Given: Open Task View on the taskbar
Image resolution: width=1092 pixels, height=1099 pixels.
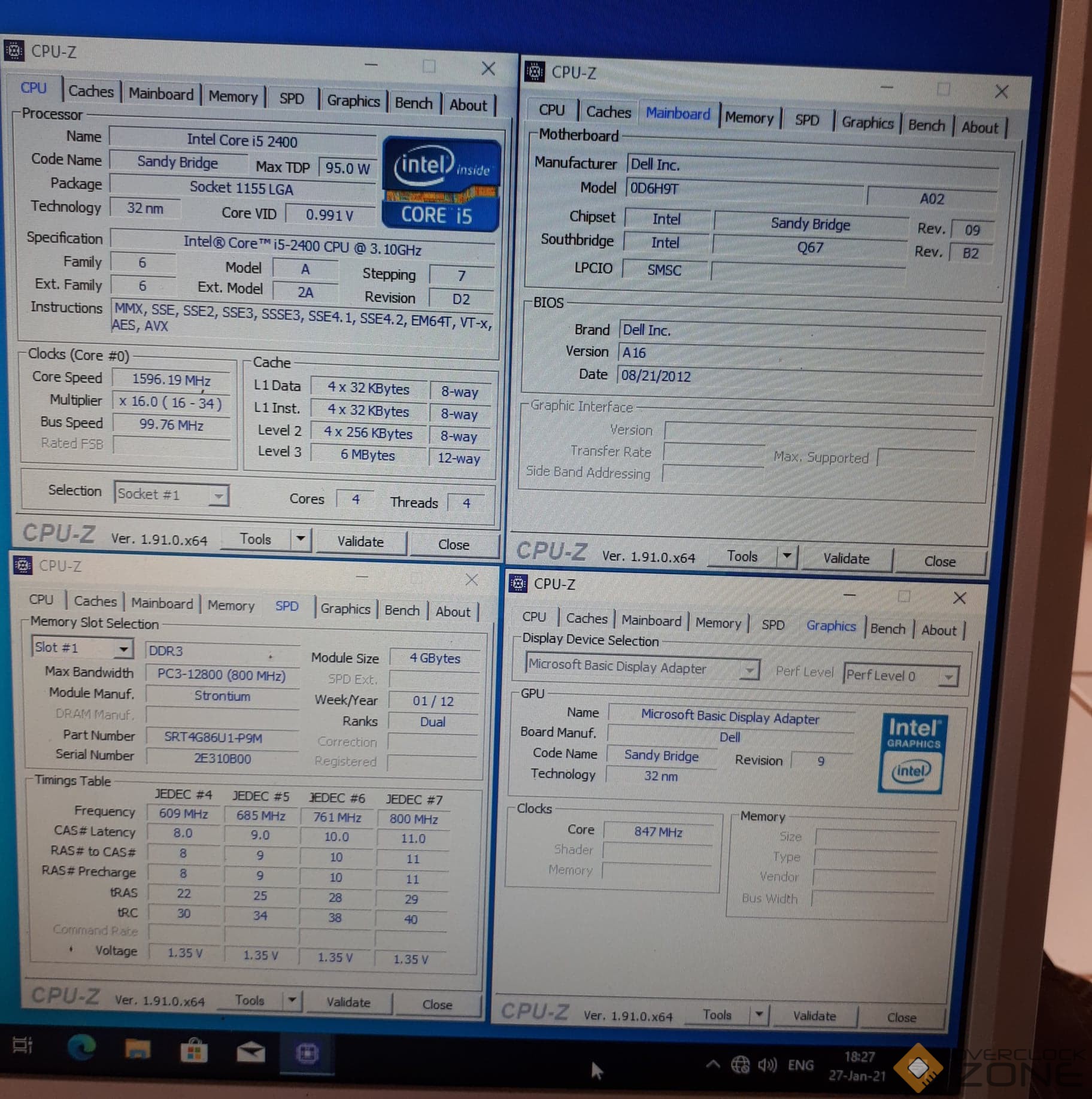Looking at the screenshot, I should pos(23,1046).
